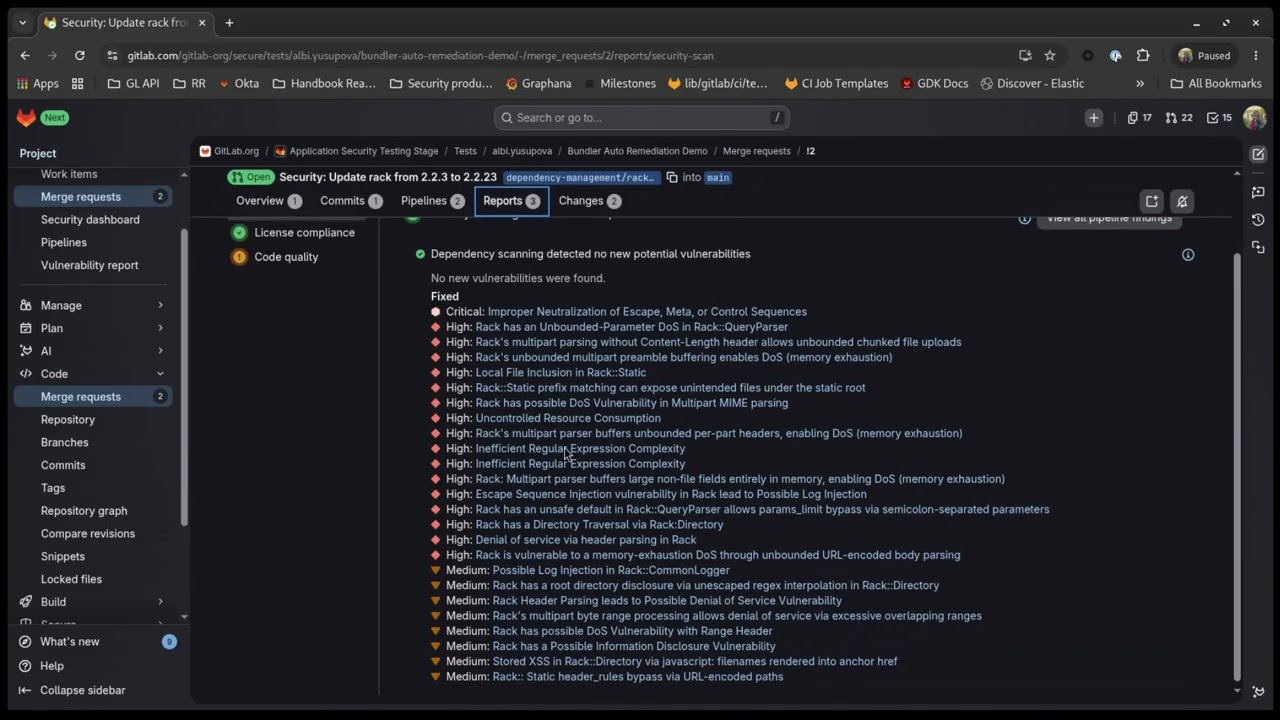Click the notifications bell-off icon

(x=1182, y=201)
